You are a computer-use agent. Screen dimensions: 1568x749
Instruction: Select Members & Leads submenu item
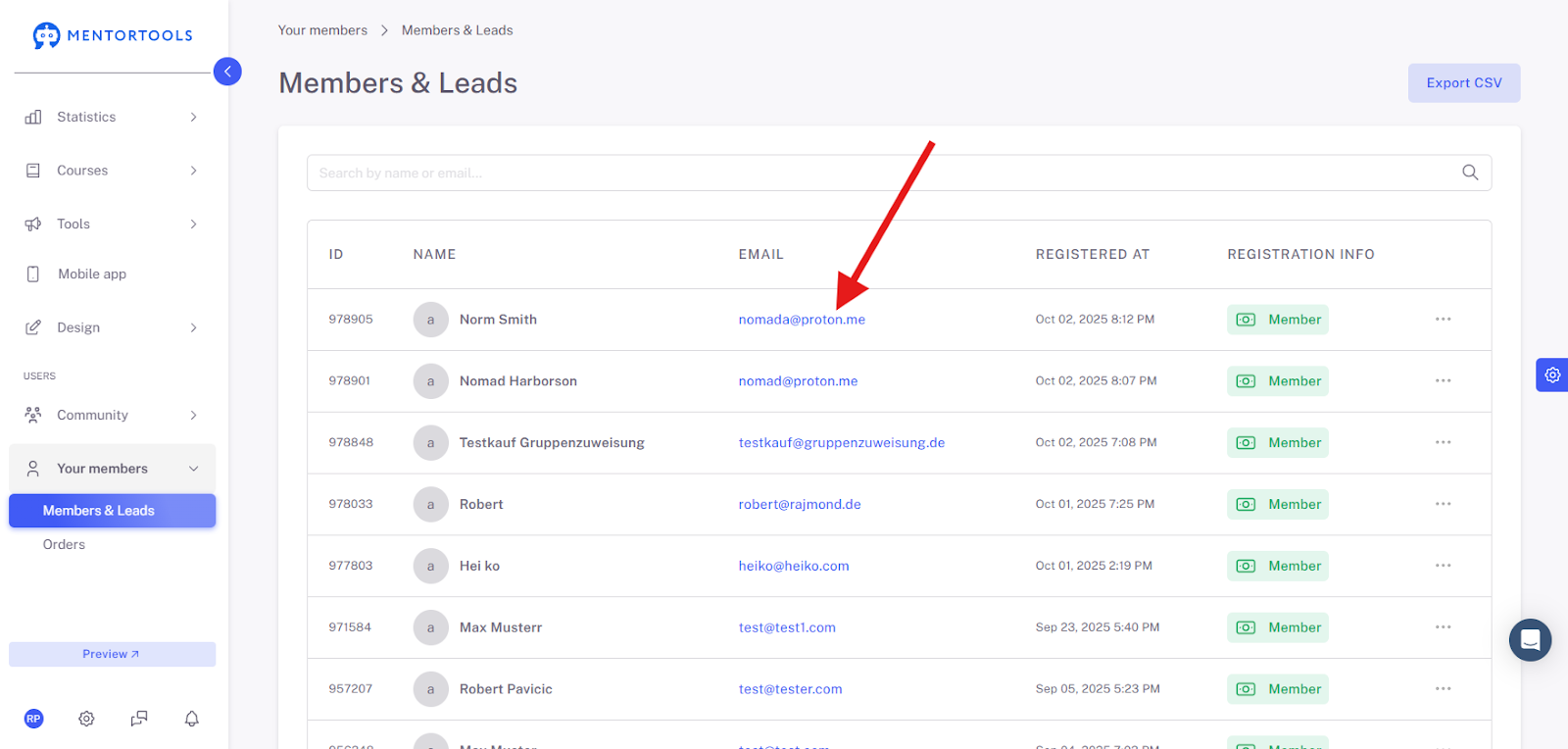point(113,511)
